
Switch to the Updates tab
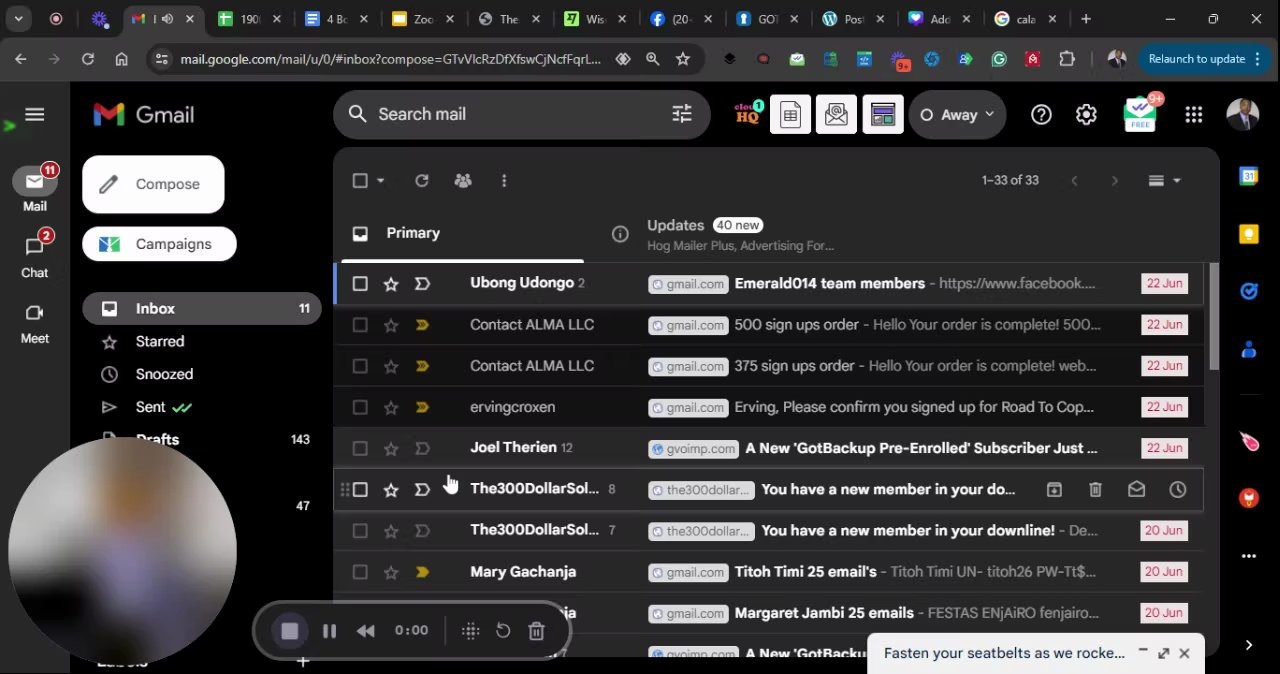(740, 235)
